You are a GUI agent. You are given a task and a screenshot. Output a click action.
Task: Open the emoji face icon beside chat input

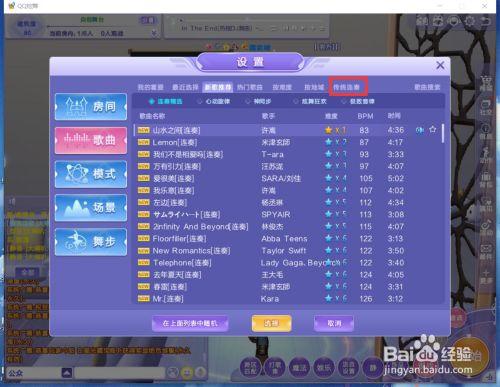click(x=187, y=372)
